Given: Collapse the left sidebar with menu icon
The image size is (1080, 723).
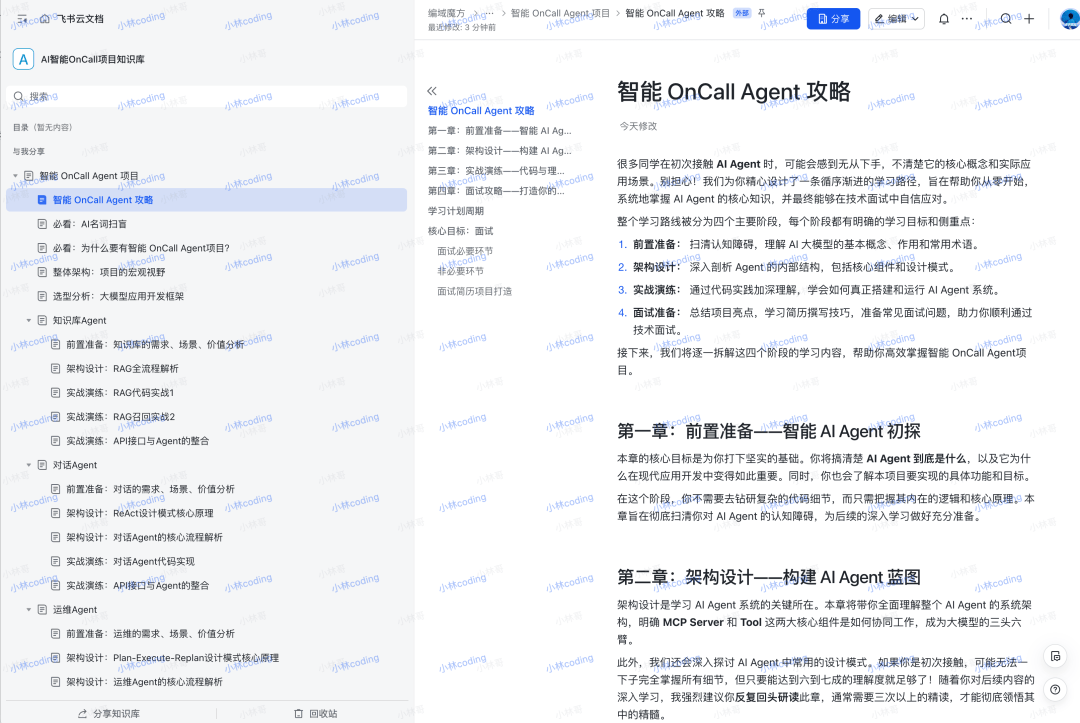Looking at the screenshot, I should [x=22, y=19].
